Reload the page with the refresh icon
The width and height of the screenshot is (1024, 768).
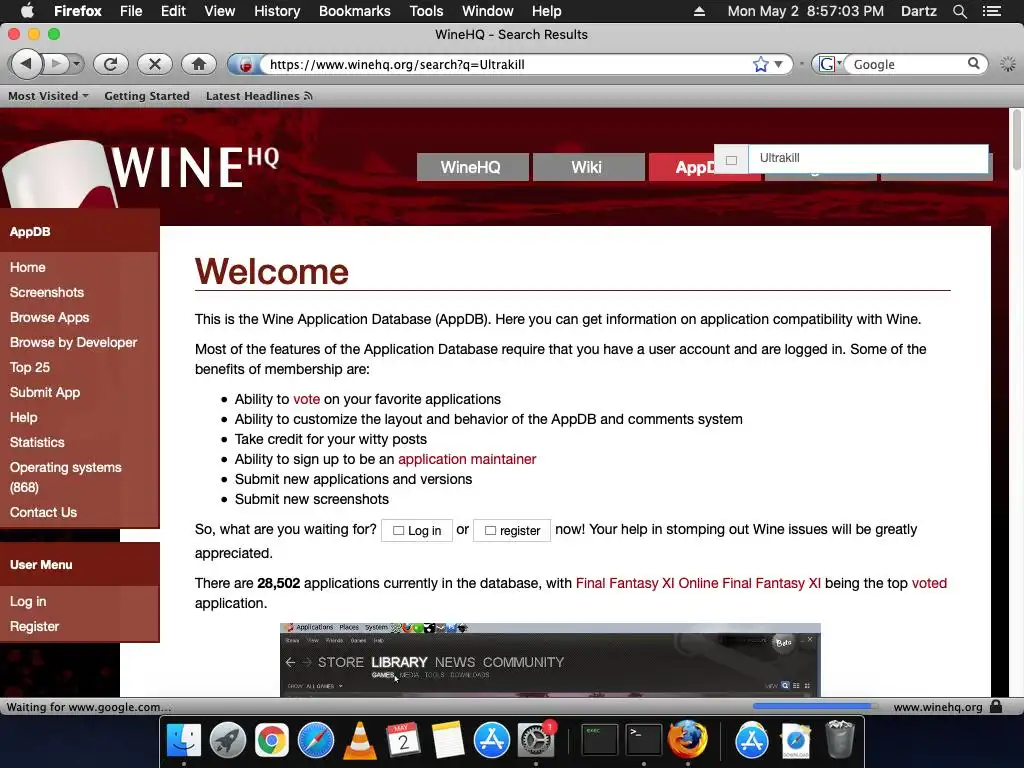click(x=110, y=64)
